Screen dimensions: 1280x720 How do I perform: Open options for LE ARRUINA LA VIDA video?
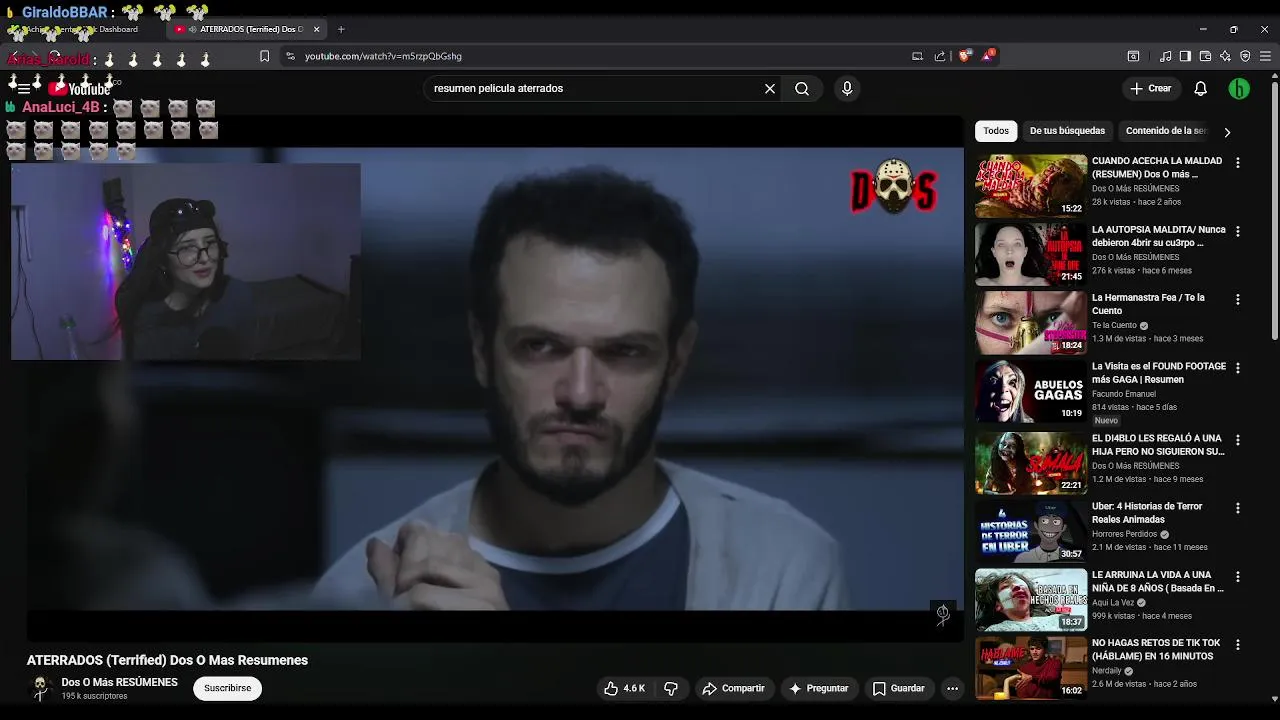(x=1238, y=577)
